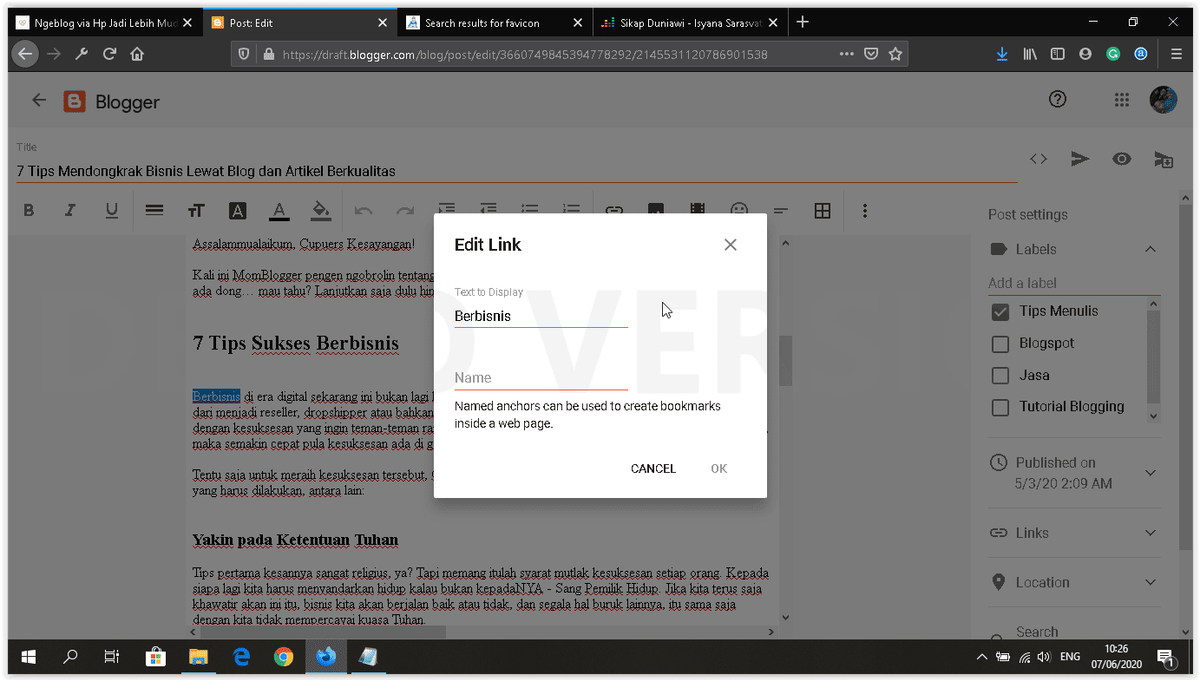The height and width of the screenshot is (681, 1200).
Task: Uncheck the Tips Menulis label
Action: [x=1000, y=312]
